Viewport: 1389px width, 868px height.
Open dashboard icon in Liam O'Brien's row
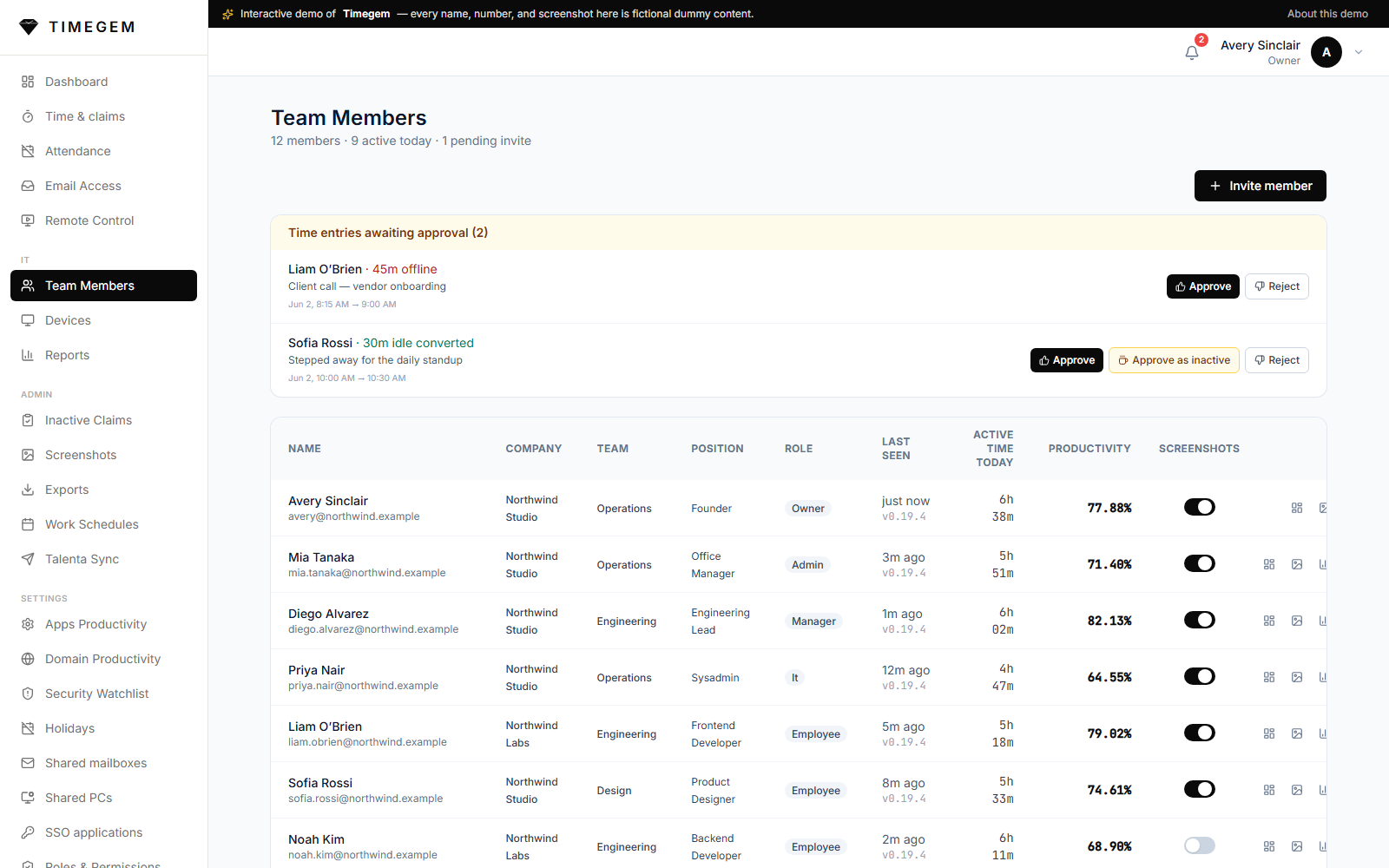[1269, 733]
